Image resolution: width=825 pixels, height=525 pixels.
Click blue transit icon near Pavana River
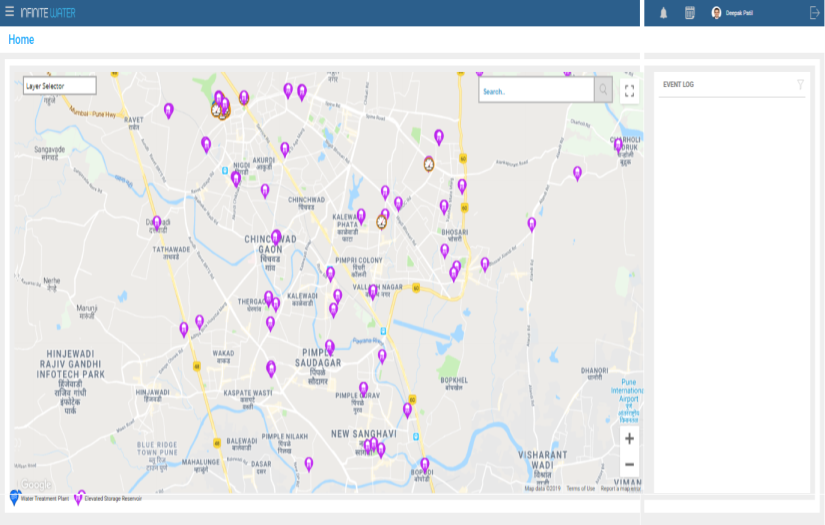click(383, 331)
